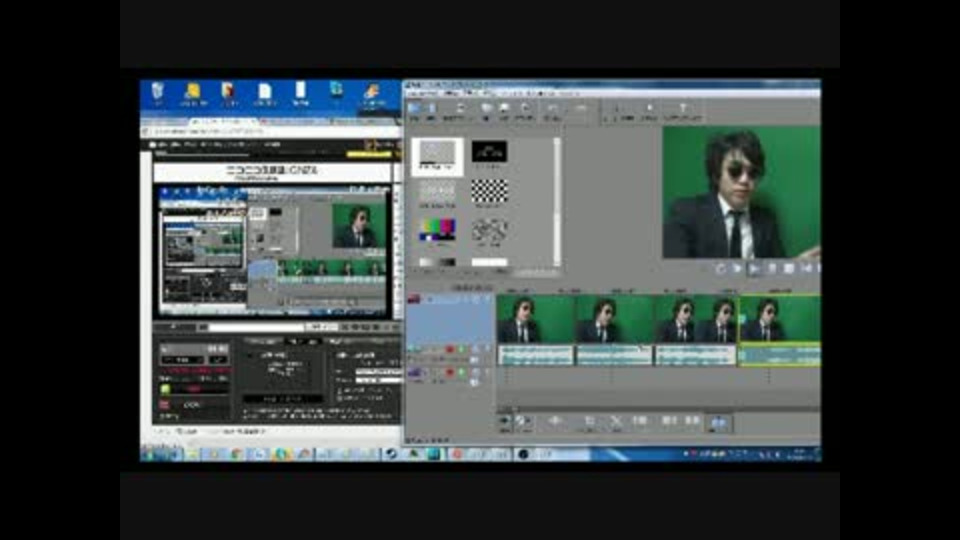The height and width of the screenshot is (540, 960).
Task: Click the green button on second audio track
Action: click(x=462, y=372)
